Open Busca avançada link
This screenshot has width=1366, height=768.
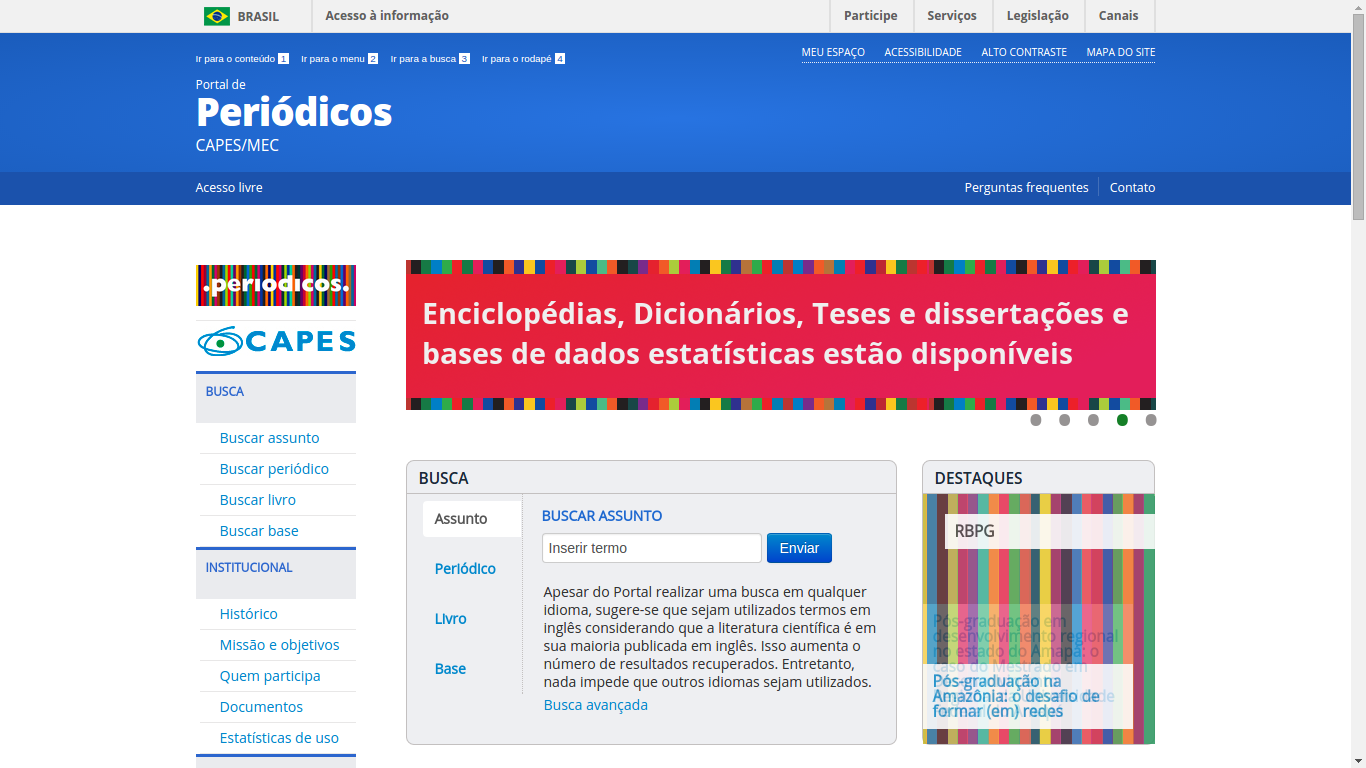(596, 705)
